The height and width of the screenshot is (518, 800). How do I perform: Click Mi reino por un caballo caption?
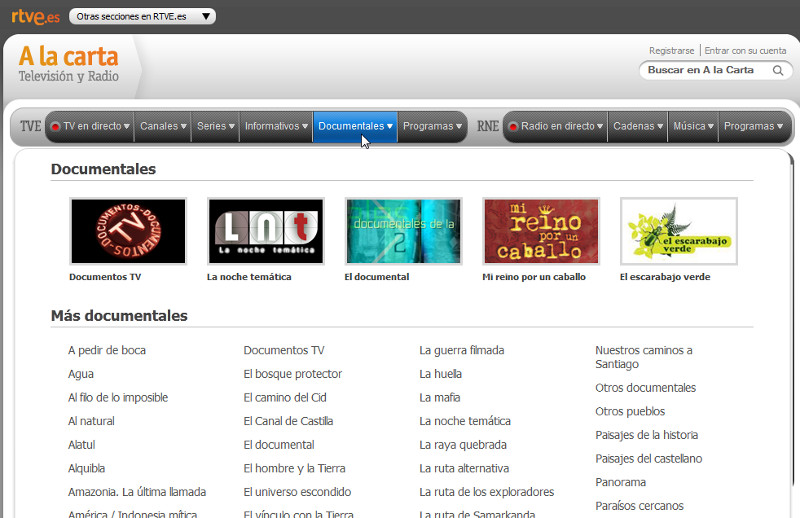[x=534, y=277]
